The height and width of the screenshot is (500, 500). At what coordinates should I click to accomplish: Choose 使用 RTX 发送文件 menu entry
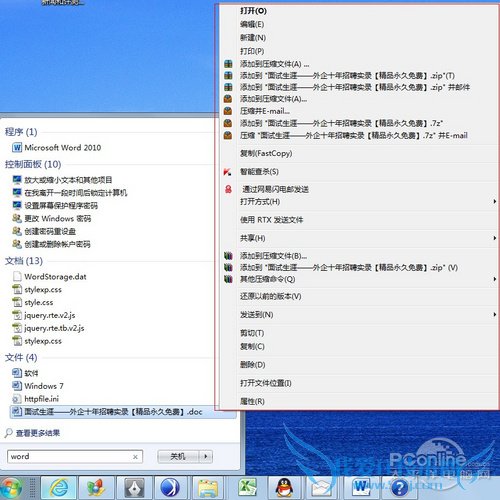tap(272, 220)
